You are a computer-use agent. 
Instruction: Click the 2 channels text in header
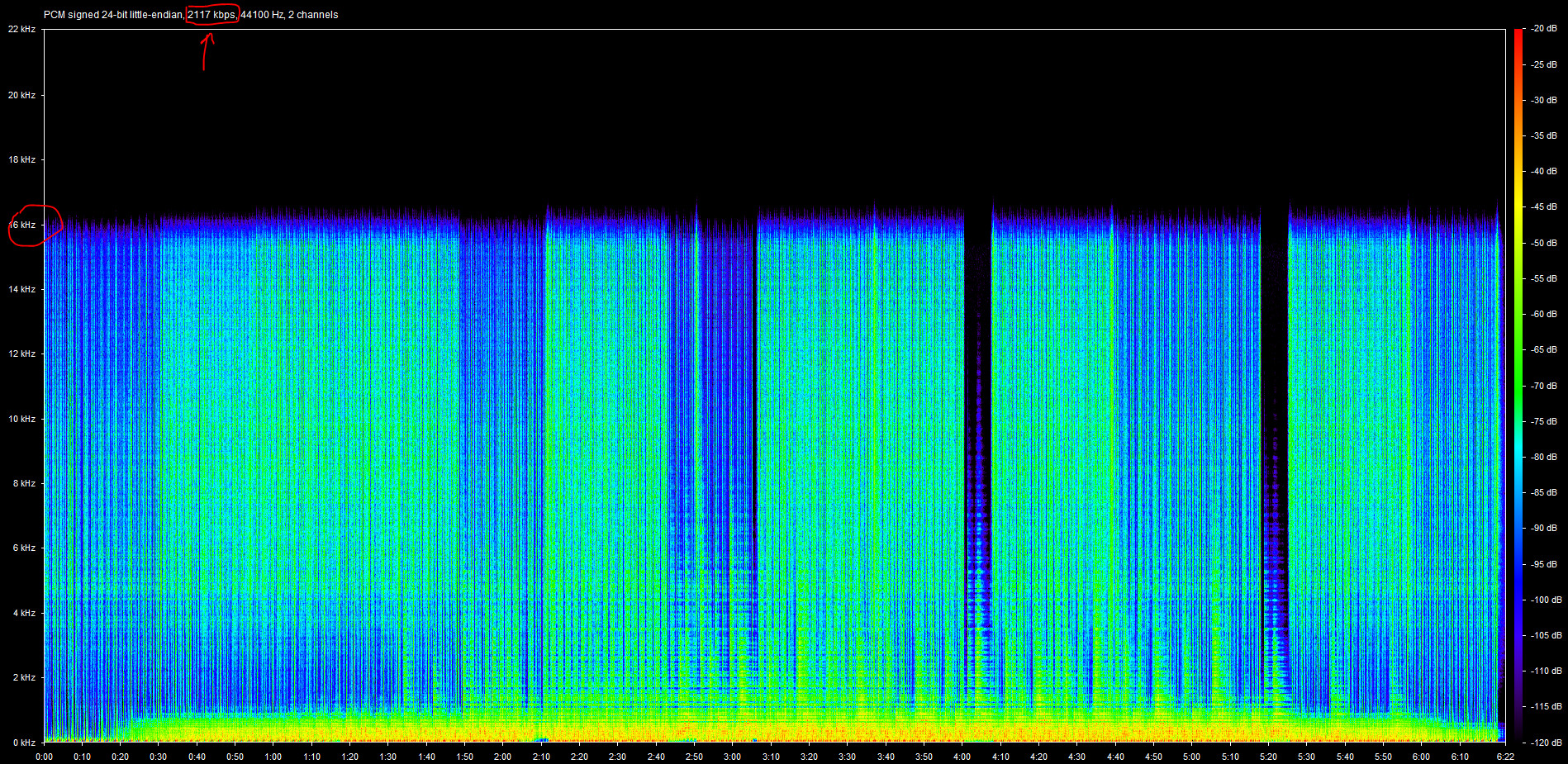[313, 15]
